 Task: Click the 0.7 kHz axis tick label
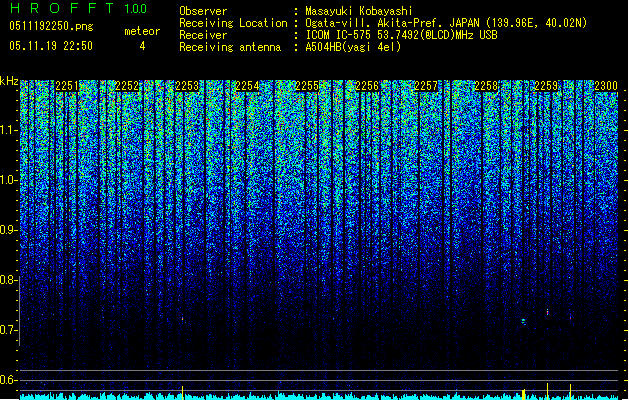pyautogui.click(x=9, y=330)
